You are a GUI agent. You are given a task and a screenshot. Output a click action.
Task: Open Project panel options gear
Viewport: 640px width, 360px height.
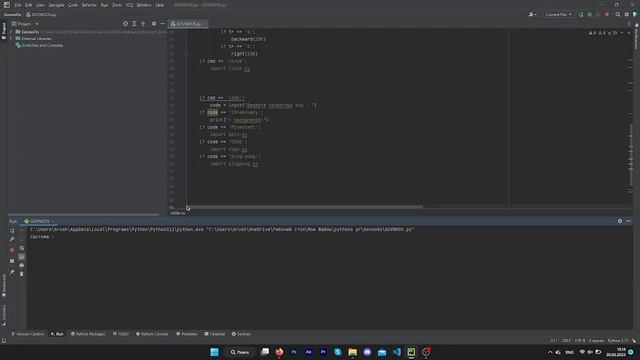pyautogui.click(x=154, y=24)
